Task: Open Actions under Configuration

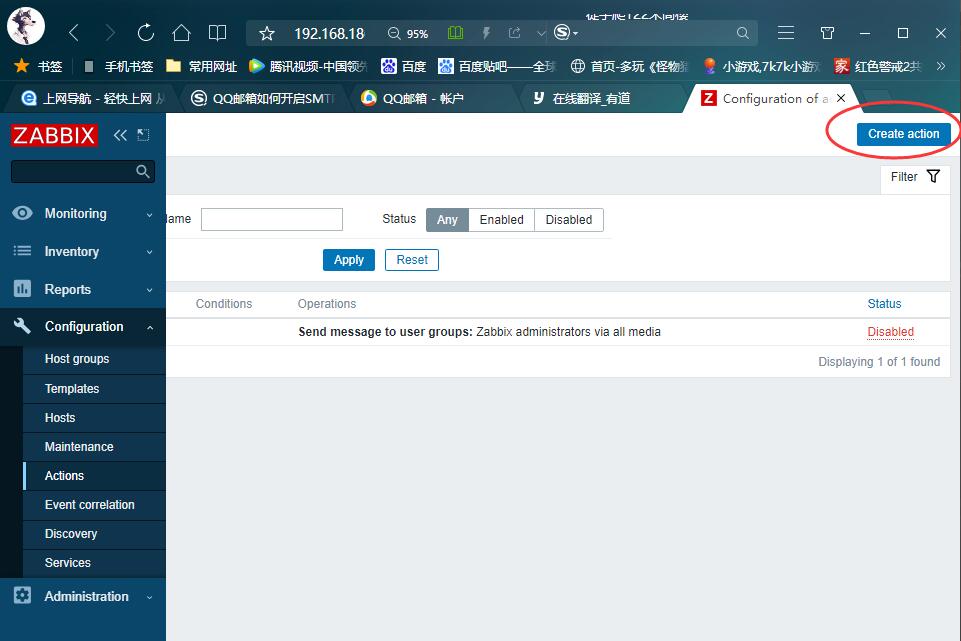Action: coord(94,476)
